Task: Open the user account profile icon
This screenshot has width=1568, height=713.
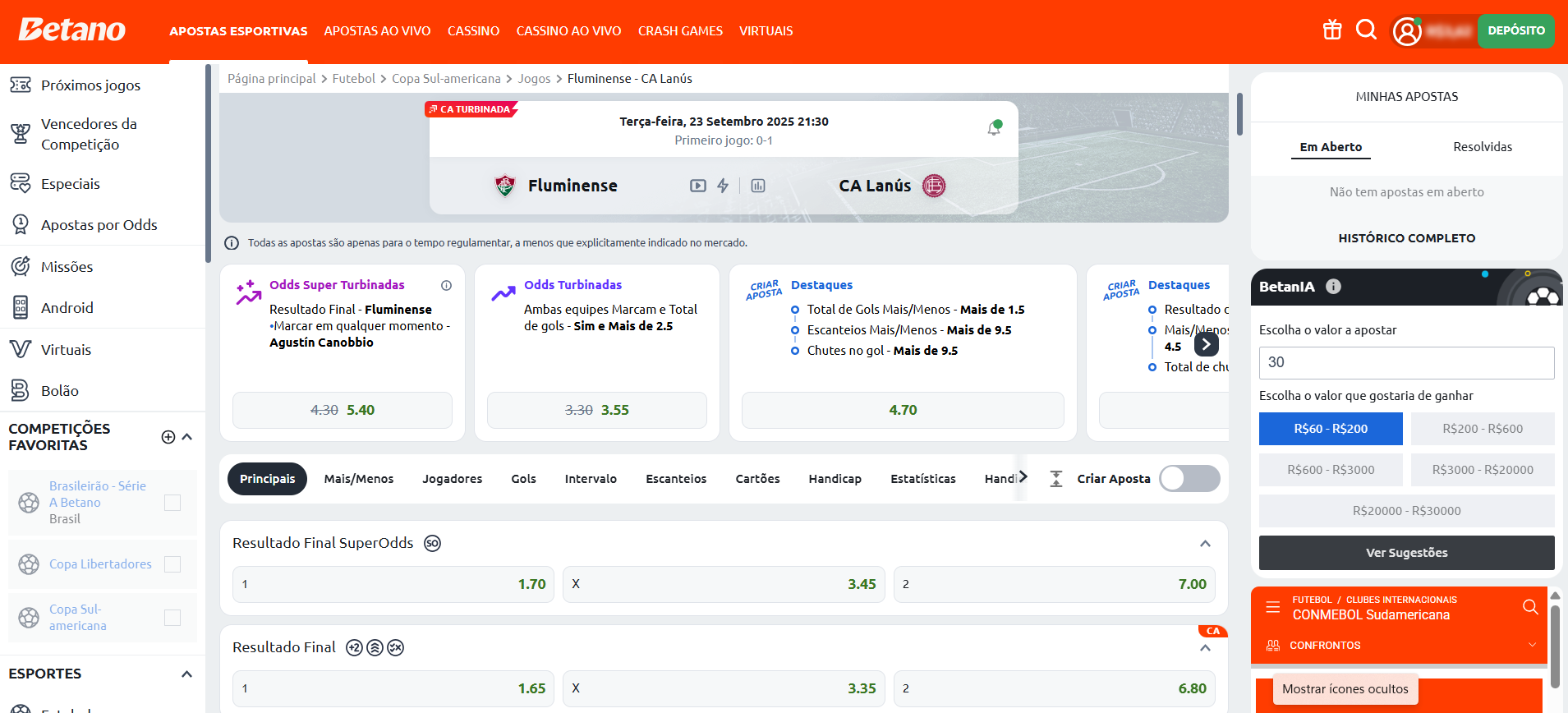Action: (1407, 31)
